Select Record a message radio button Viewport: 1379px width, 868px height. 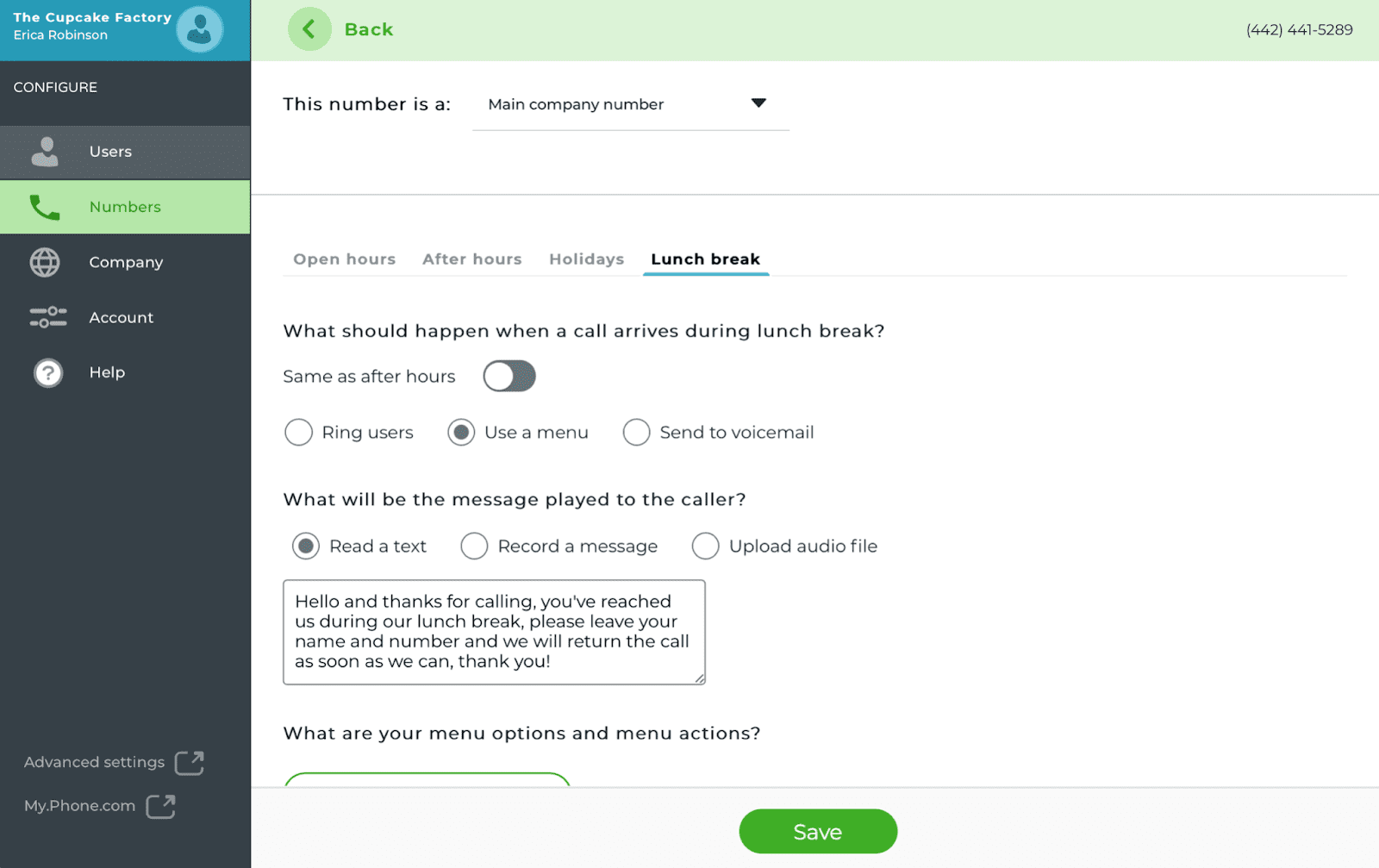[x=474, y=546]
